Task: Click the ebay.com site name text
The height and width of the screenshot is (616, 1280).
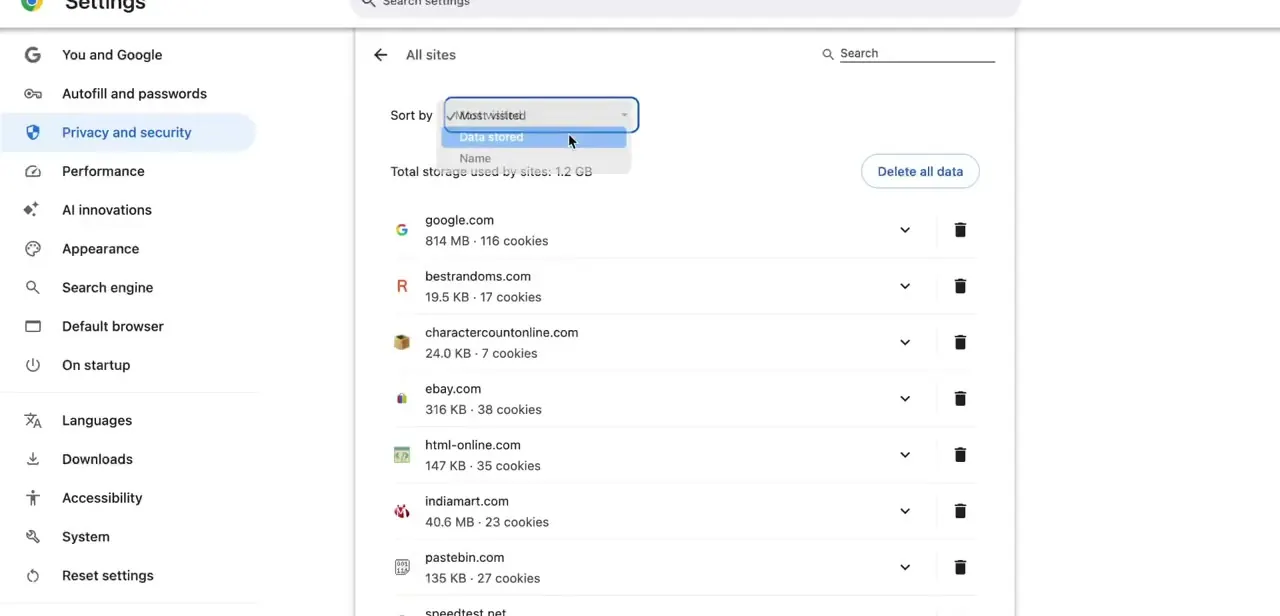Action: [x=453, y=389]
